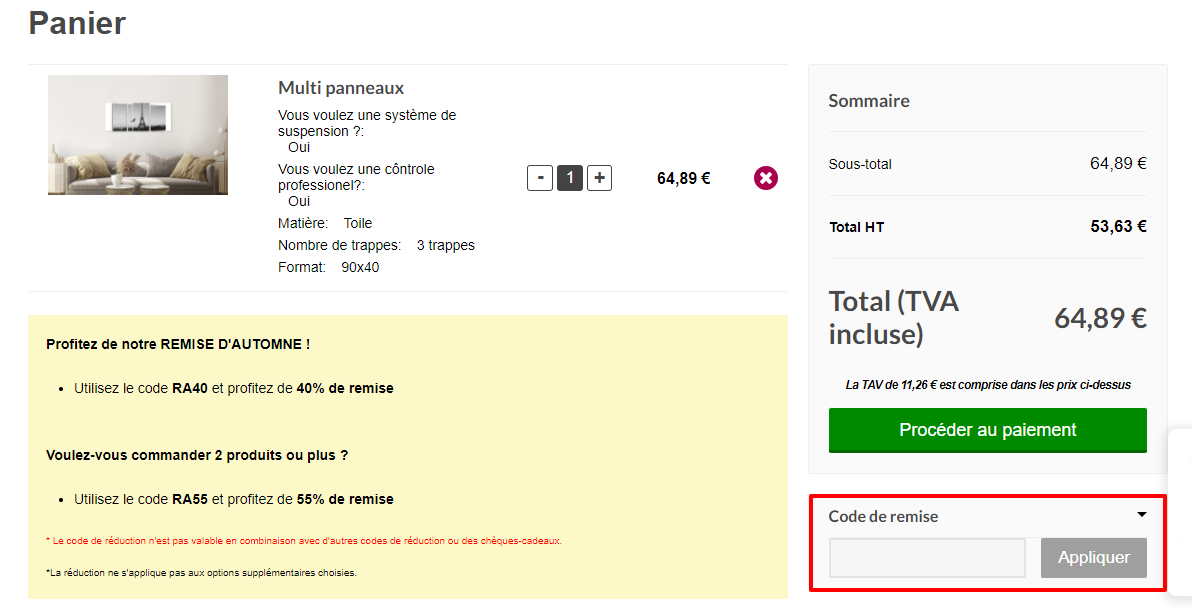Image resolution: width=1192 pixels, height=610 pixels.
Task: Click the Sommaire heading in the summary box
Action: tap(869, 101)
